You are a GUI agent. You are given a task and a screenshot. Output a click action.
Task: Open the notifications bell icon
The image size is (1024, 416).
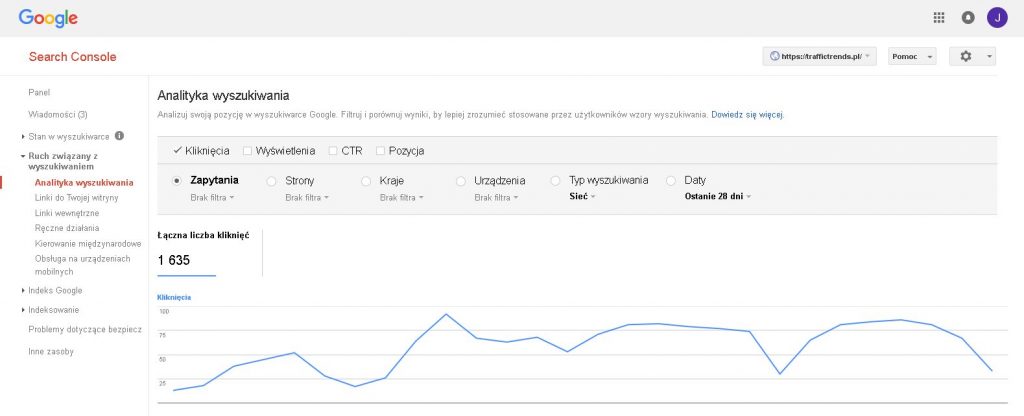(x=968, y=18)
